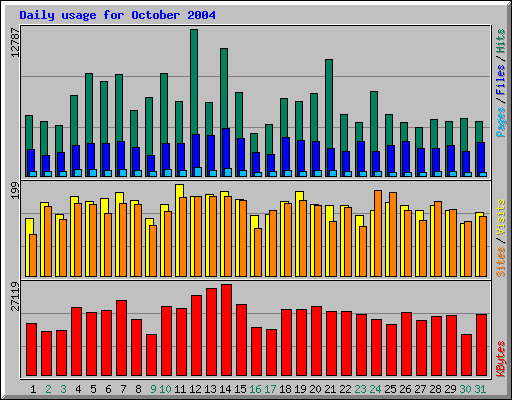Click the 27119 KBytes axis value
This screenshot has height=400, width=512.
tap(15, 296)
